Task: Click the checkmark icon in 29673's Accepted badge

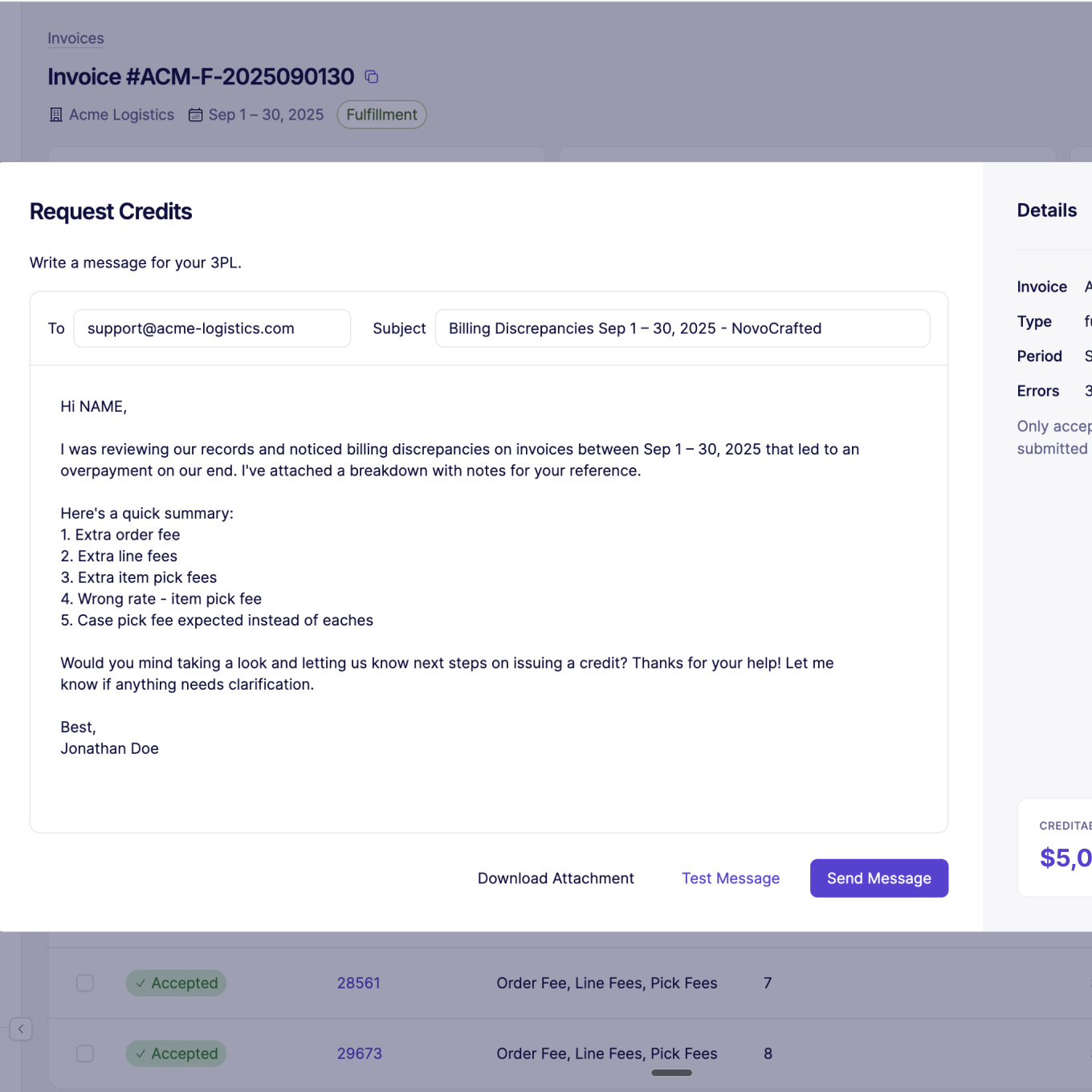Action: (142, 1053)
